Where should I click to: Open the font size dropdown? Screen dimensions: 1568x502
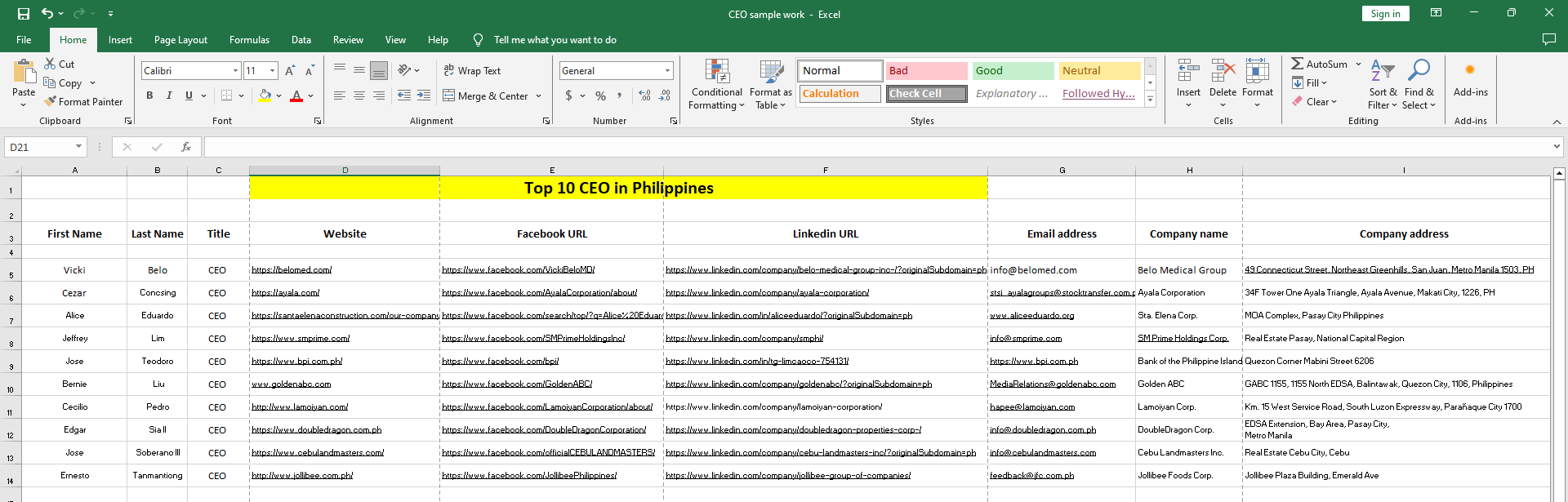(273, 71)
